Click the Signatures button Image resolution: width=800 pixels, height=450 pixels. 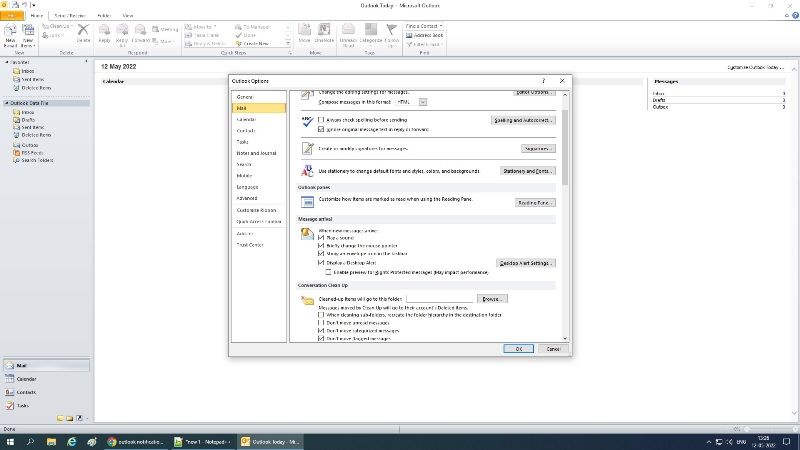538,148
